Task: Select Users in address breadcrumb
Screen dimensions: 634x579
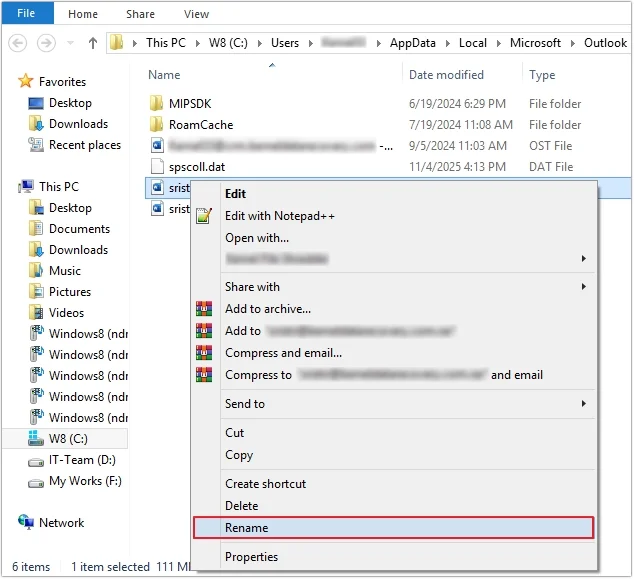Action: coord(285,43)
